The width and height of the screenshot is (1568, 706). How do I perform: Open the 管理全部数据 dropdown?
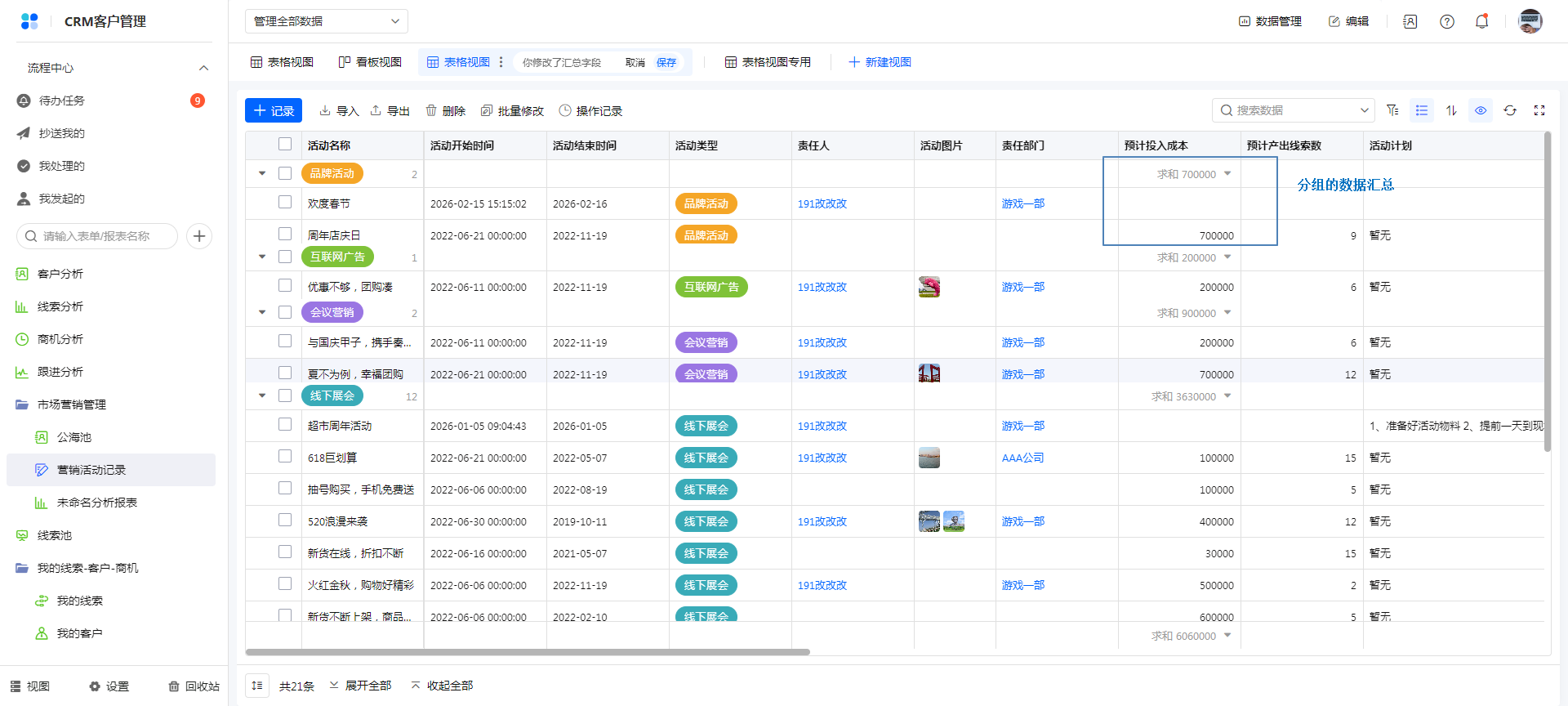click(x=326, y=21)
